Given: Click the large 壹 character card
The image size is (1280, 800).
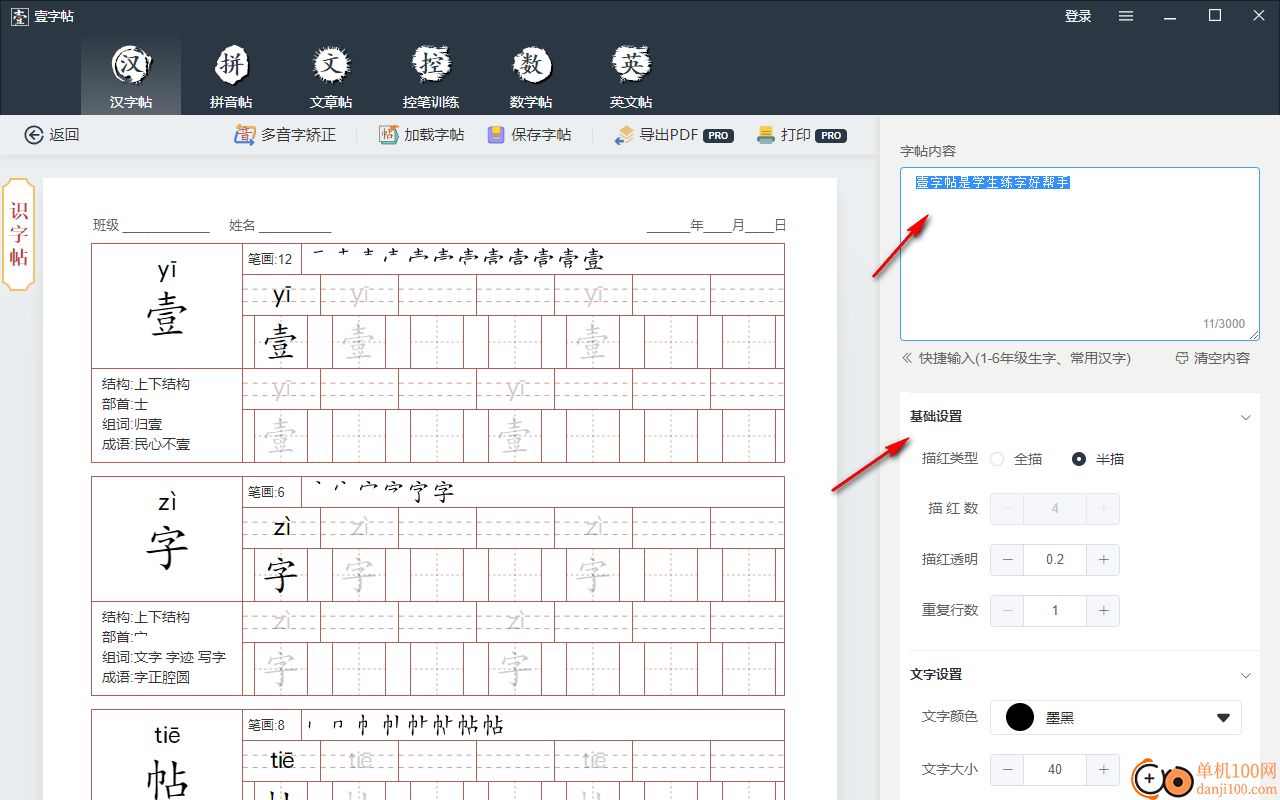Looking at the screenshot, I should [167, 306].
